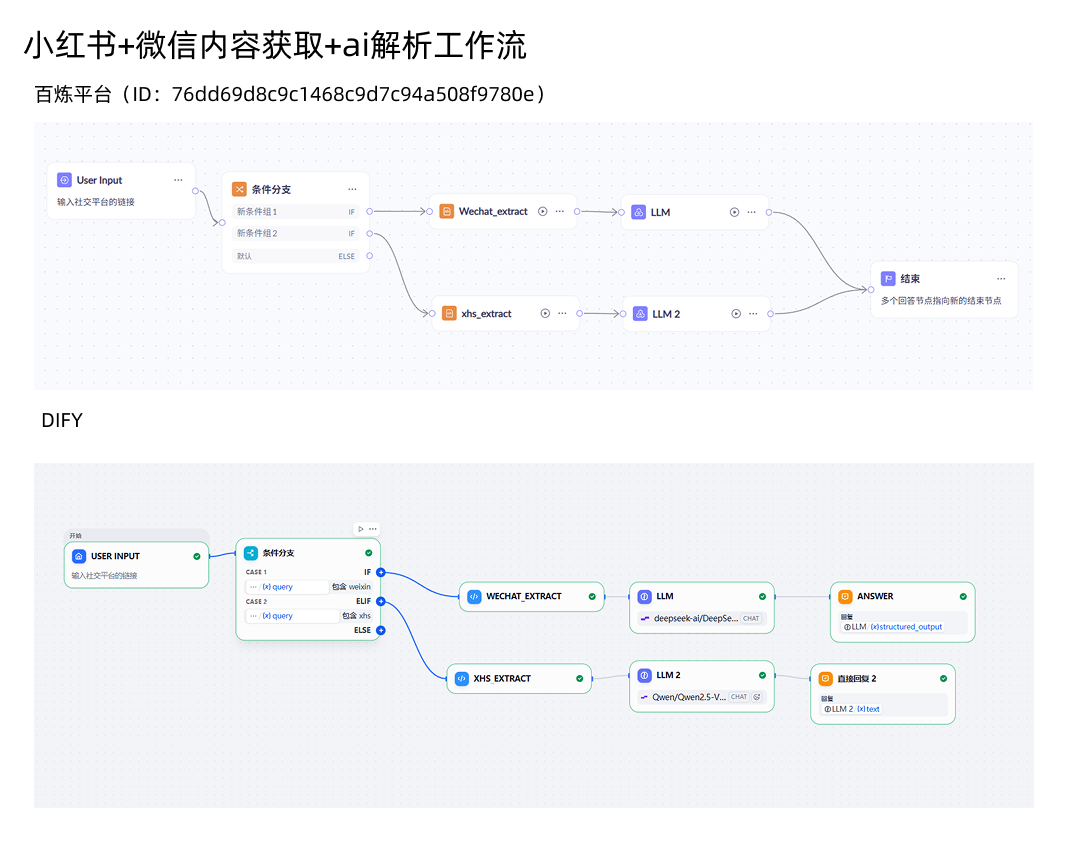Click the CASE 1 query variable tag
Viewport: 1084px width, 854px height.
[277, 586]
